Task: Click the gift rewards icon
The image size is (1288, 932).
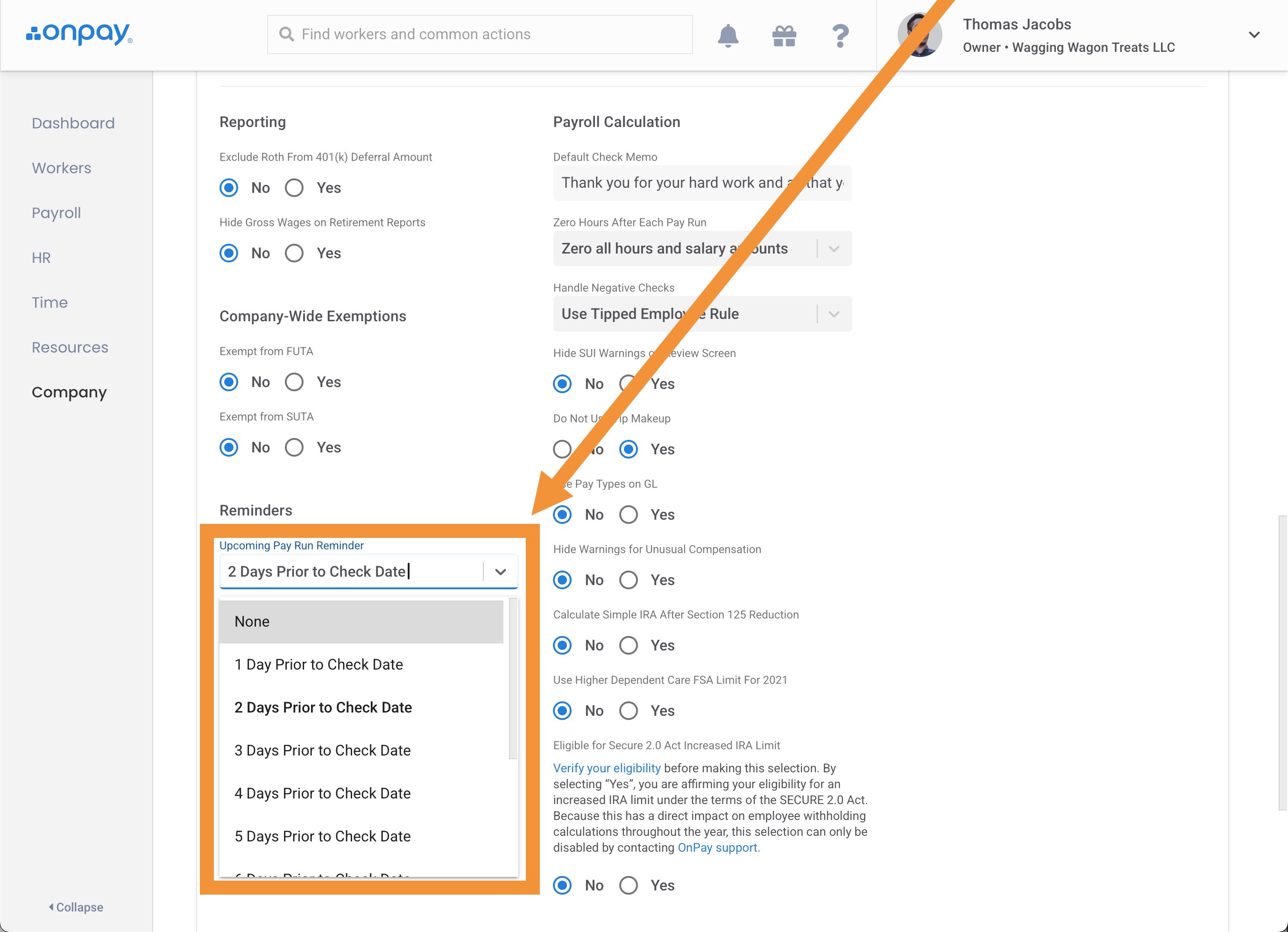Action: click(x=784, y=35)
